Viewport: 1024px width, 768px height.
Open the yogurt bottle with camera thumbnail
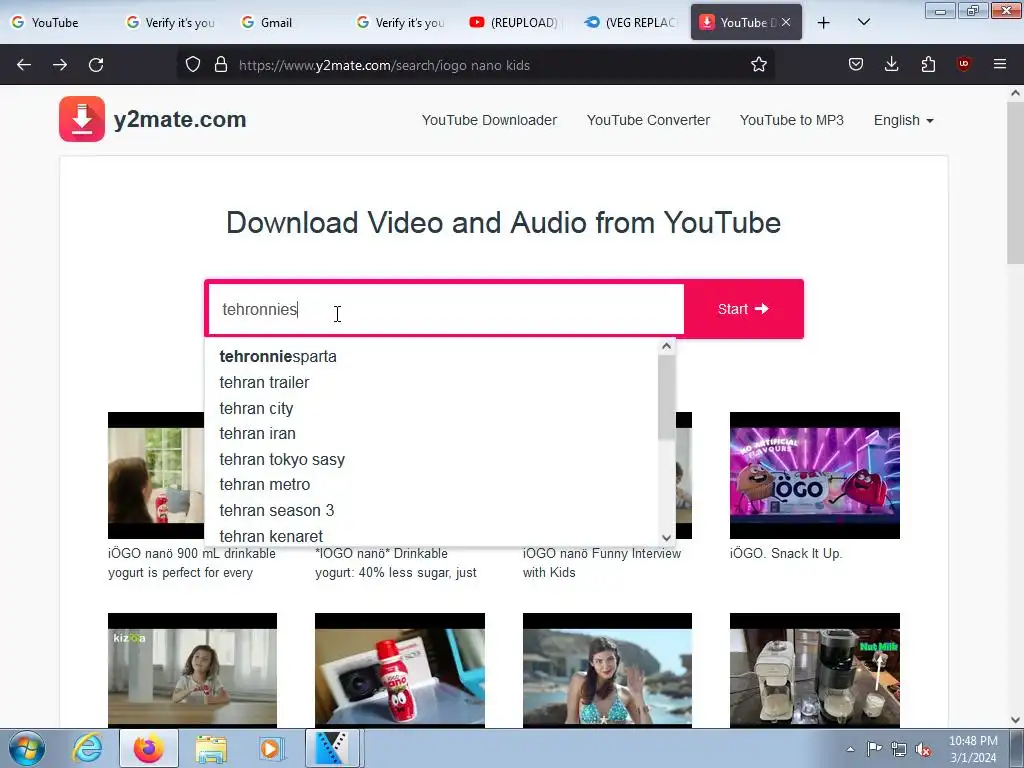coord(400,670)
